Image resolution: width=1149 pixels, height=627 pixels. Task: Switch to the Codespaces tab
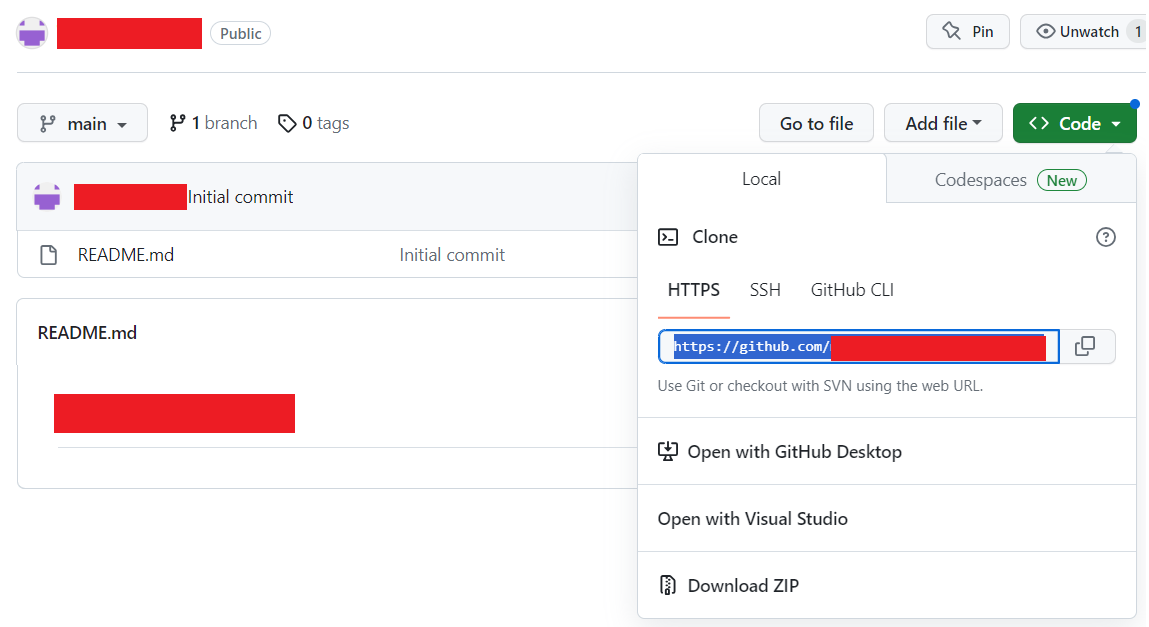[1011, 179]
